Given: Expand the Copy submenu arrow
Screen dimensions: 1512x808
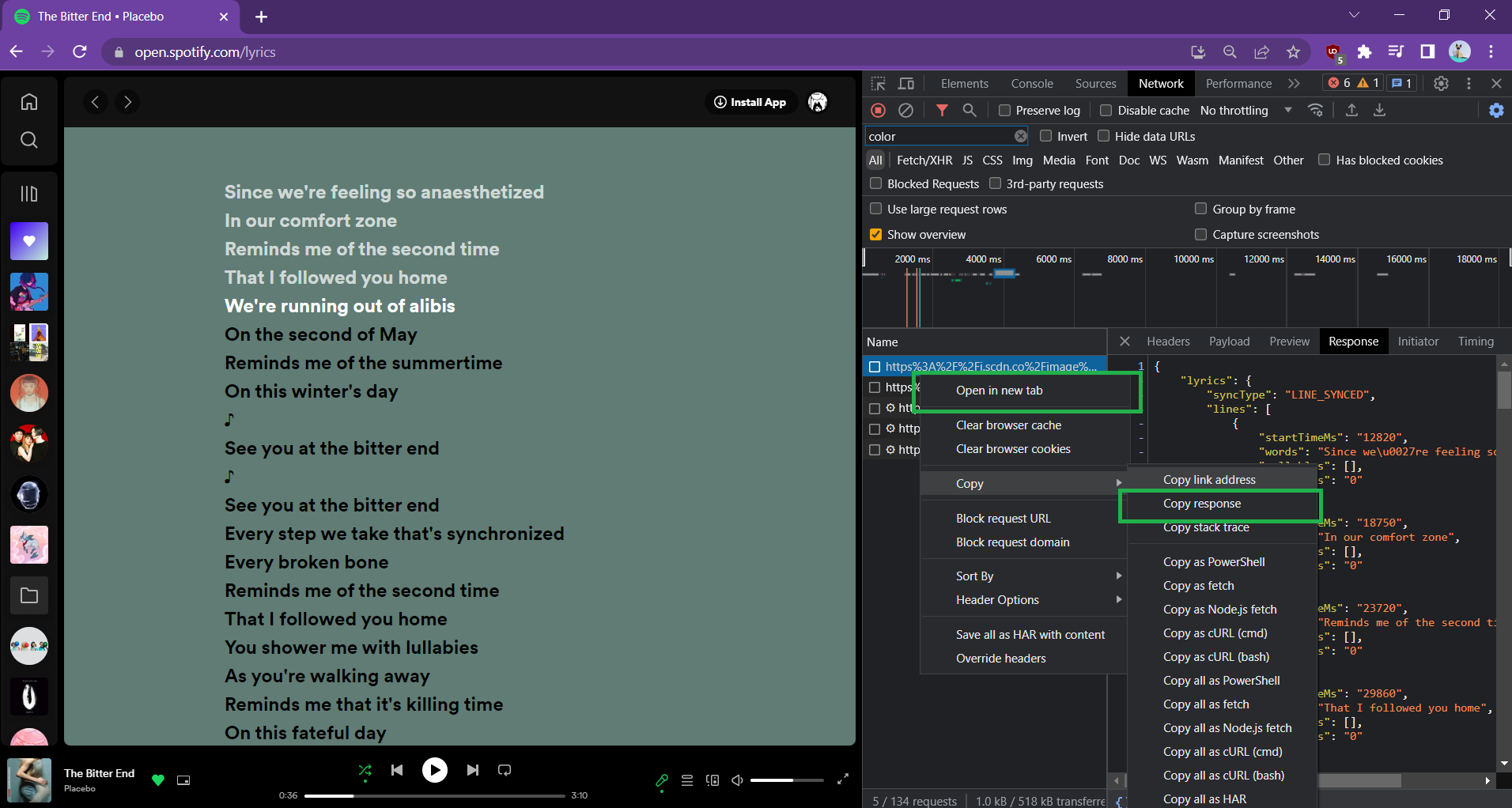Looking at the screenshot, I should tap(1117, 482).
